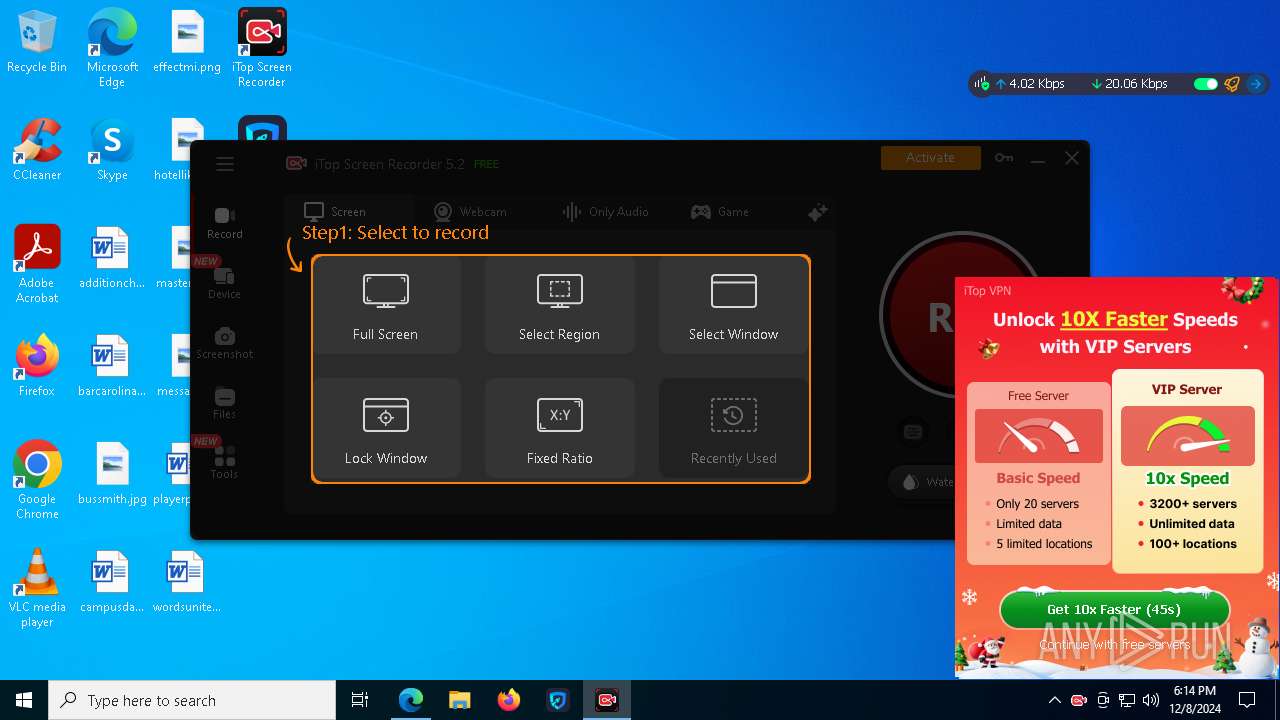The image size is (1280, 720).
Task: Switch to the Game recording tab
Action: point(720,212)
